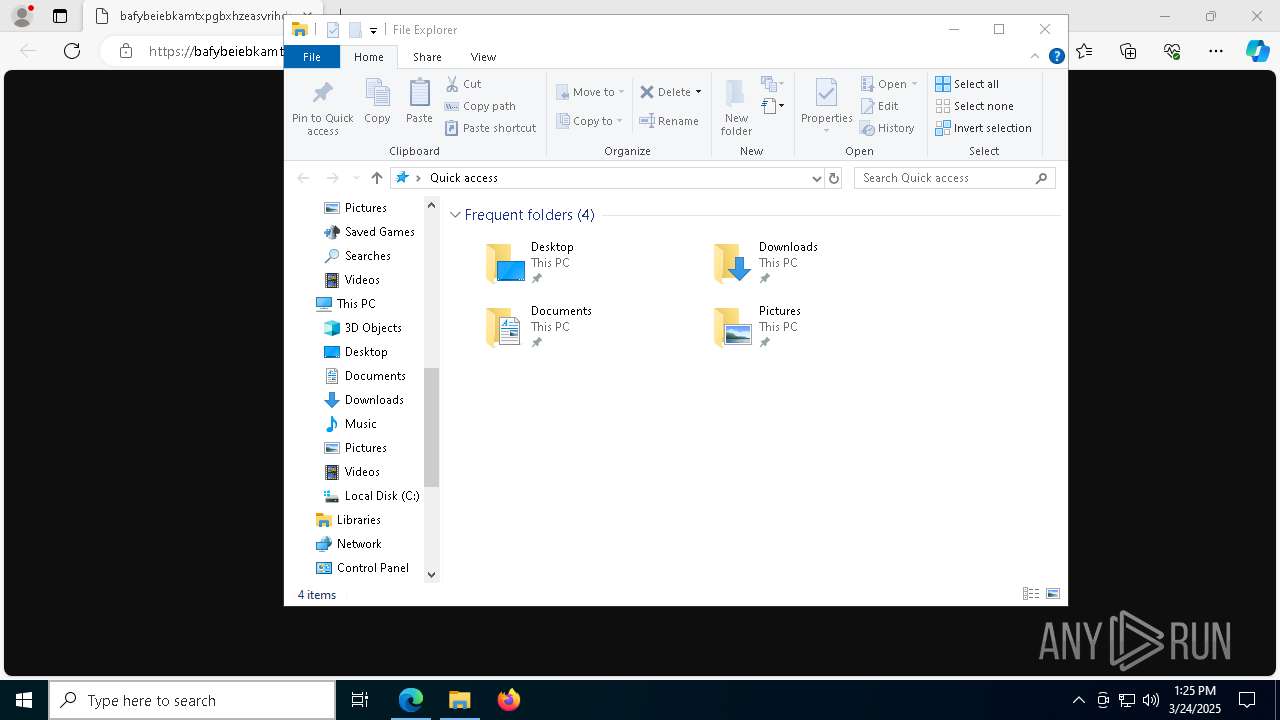This screenshot has height=720, width=1280.
Task: Click Invert selection in ribbon
Action: 984,128
